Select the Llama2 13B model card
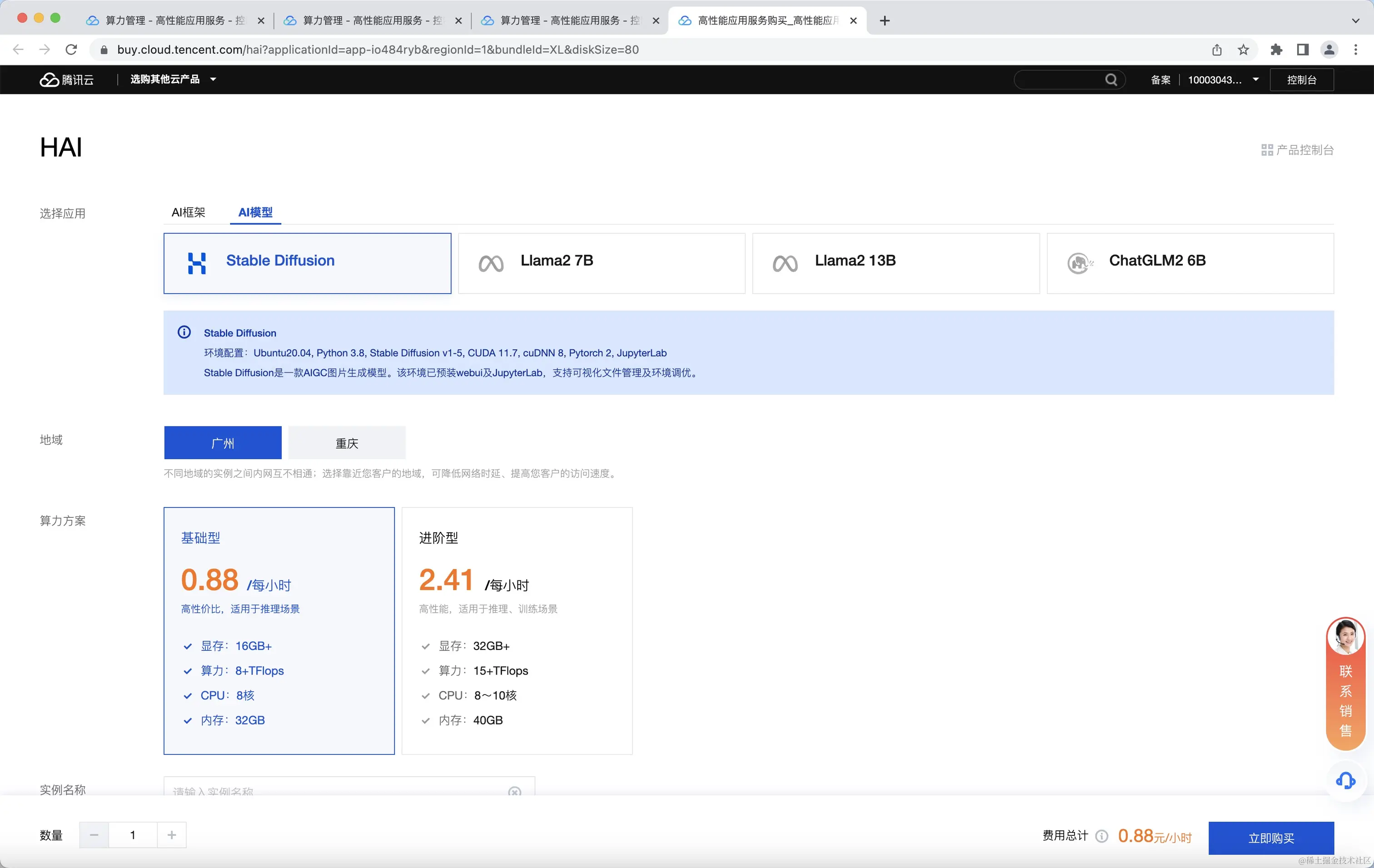 pos(895,263)
